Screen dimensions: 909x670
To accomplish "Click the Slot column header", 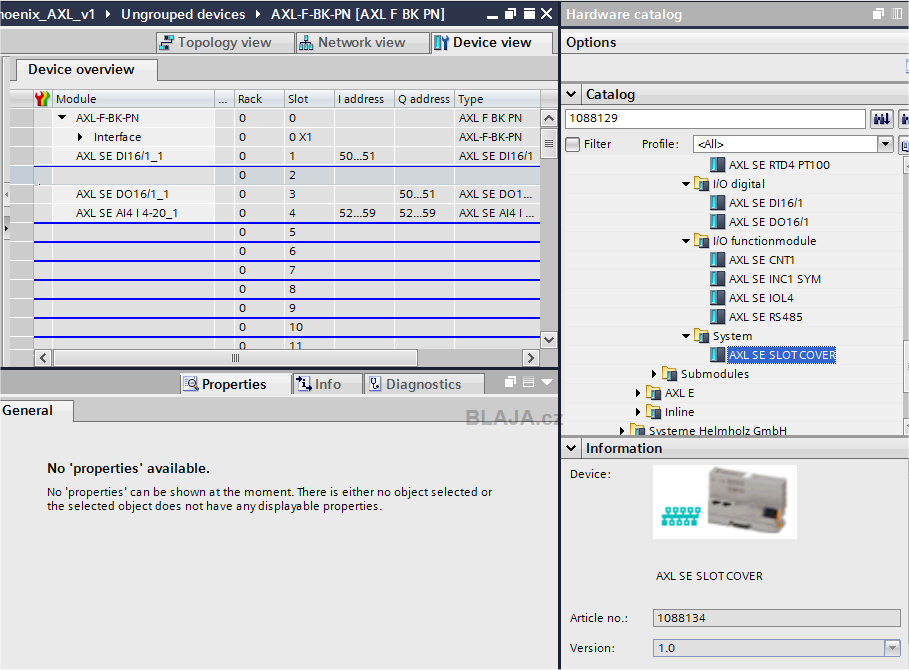I will tap(309, 99).
